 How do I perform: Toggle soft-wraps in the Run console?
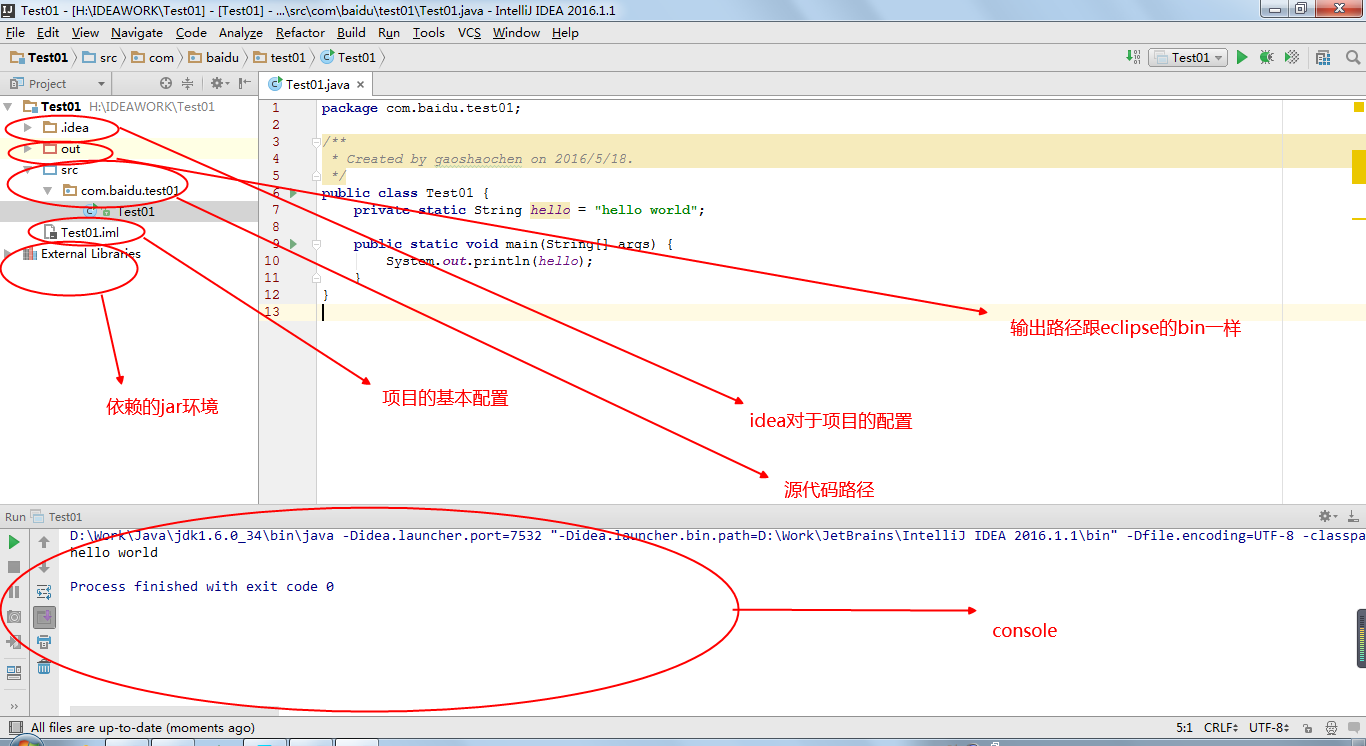(x=44, y=592)
